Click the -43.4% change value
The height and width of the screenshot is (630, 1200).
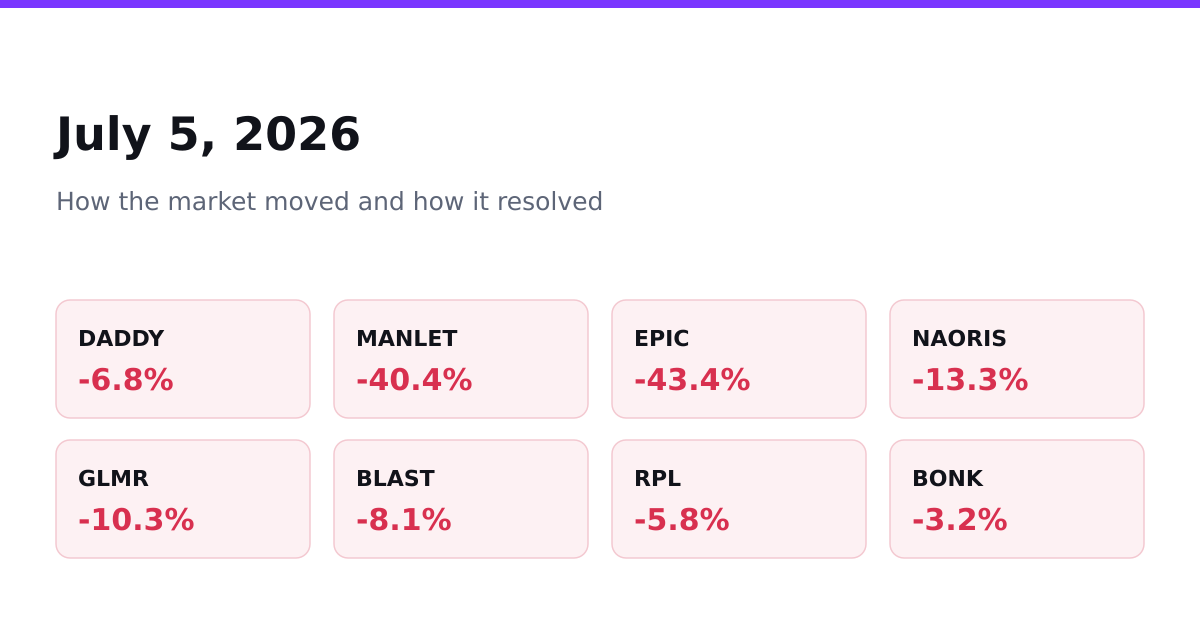click(x=692, y=381)
